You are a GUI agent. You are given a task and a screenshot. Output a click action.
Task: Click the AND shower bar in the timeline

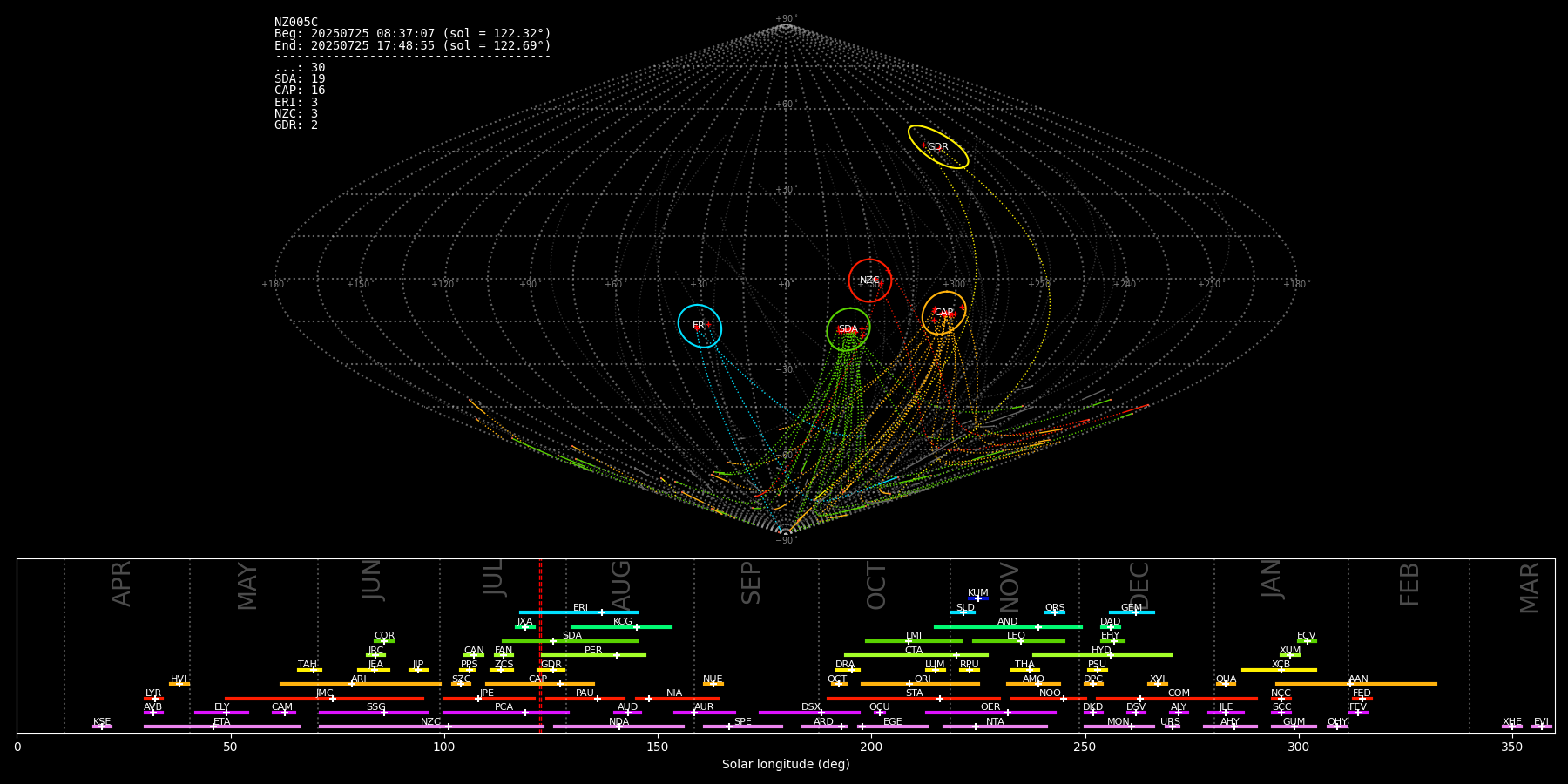pos(1008,626)
